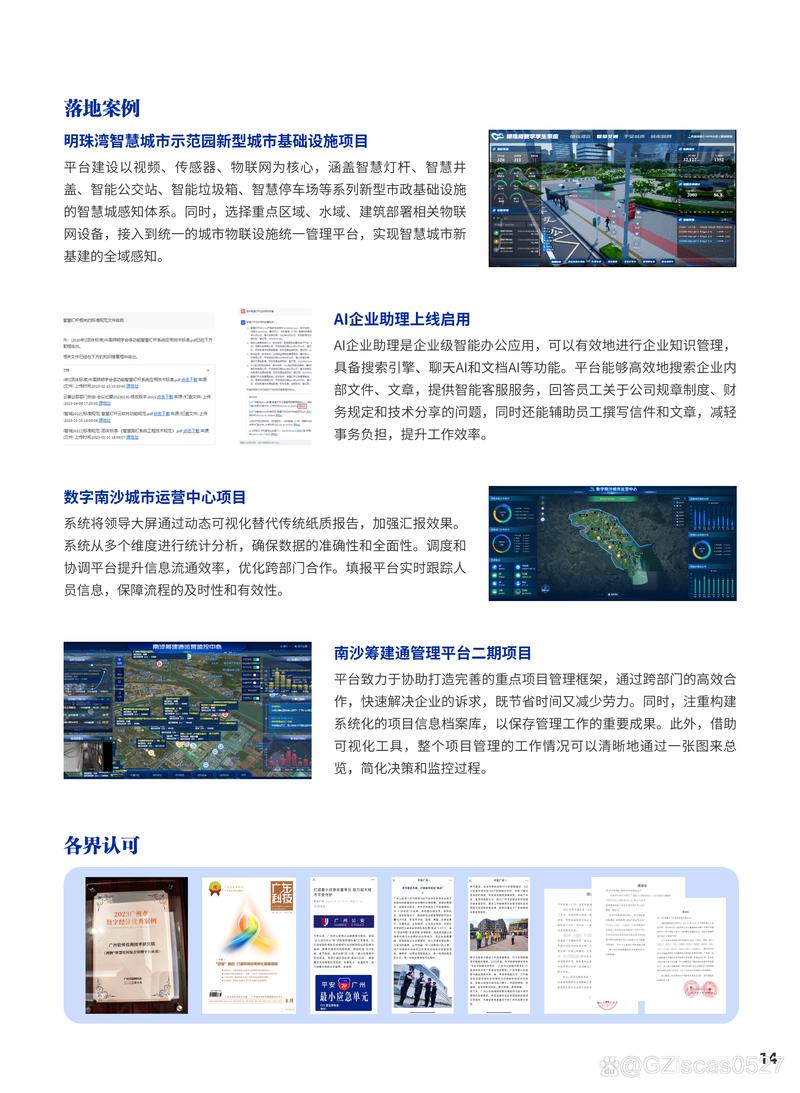Open the 南沙筹建通 monitoring center screenshot
The height and width of the screenshot is (1093, 800).
[x=187, y=710]
